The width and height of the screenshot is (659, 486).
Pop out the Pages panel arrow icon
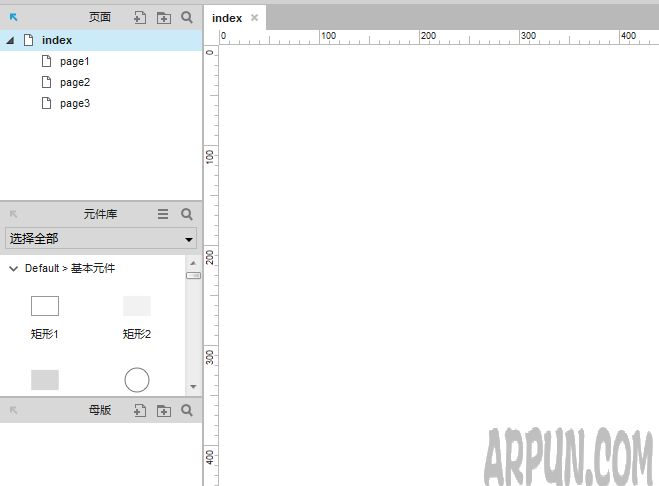[x=14, y=17]
